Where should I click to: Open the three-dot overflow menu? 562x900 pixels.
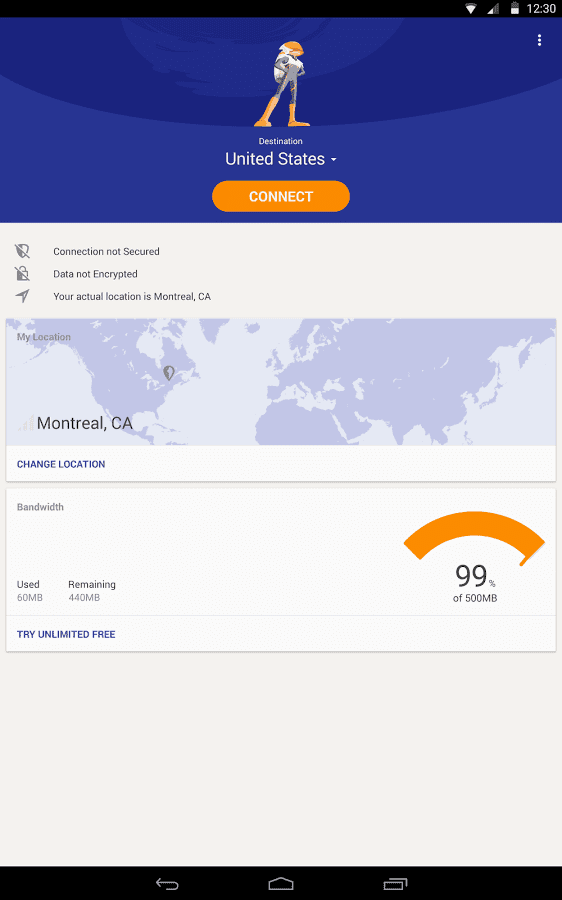[539, 40]
